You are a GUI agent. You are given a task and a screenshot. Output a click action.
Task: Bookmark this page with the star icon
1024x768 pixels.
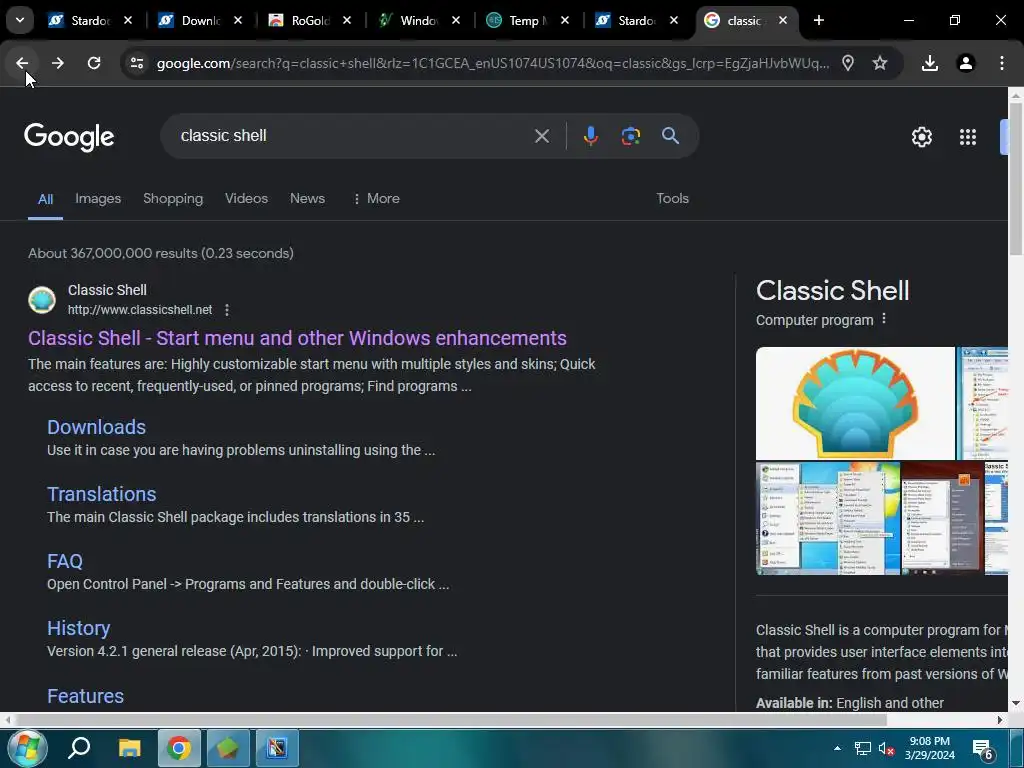coord(880,63)
